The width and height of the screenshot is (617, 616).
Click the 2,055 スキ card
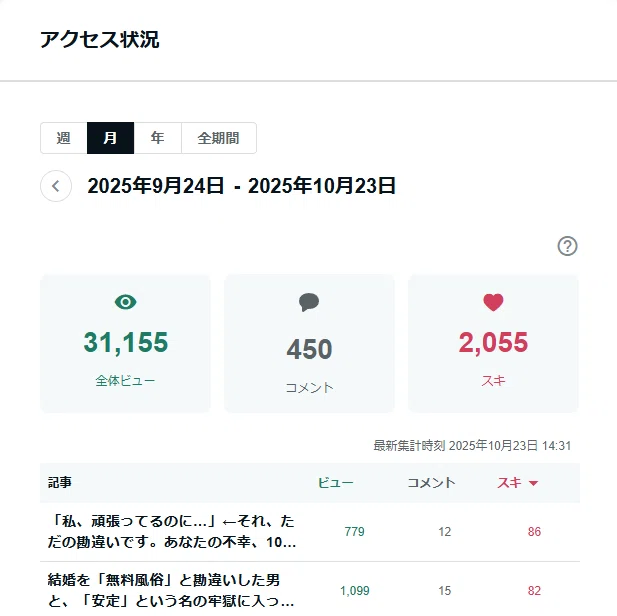point(493,343)
